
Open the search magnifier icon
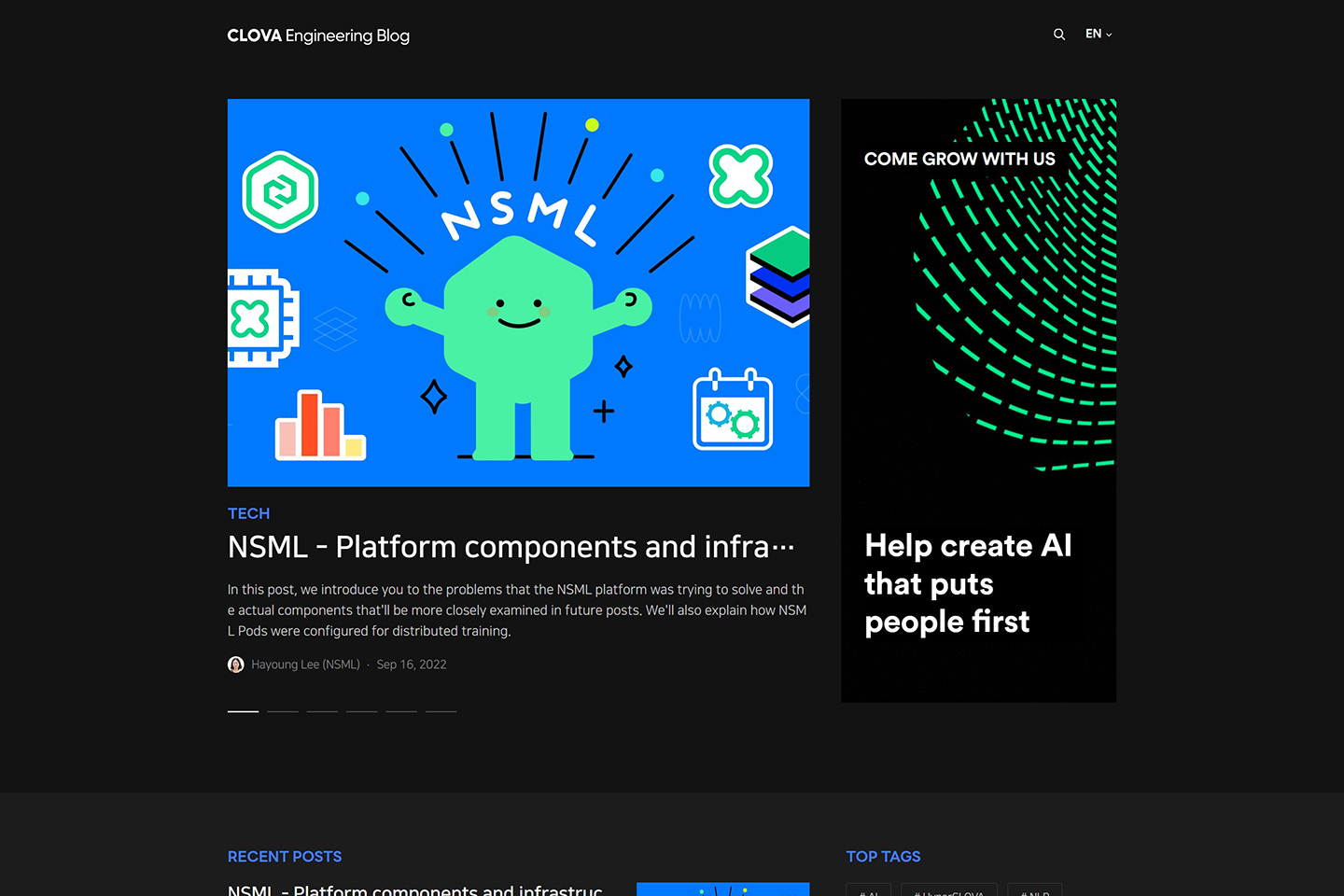tap(1059, 35)
